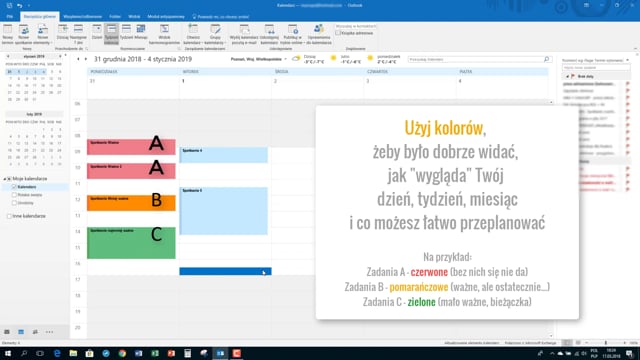
Task: Click the Nowy termin ribbon icon
Action: click(x=8, y=34)
